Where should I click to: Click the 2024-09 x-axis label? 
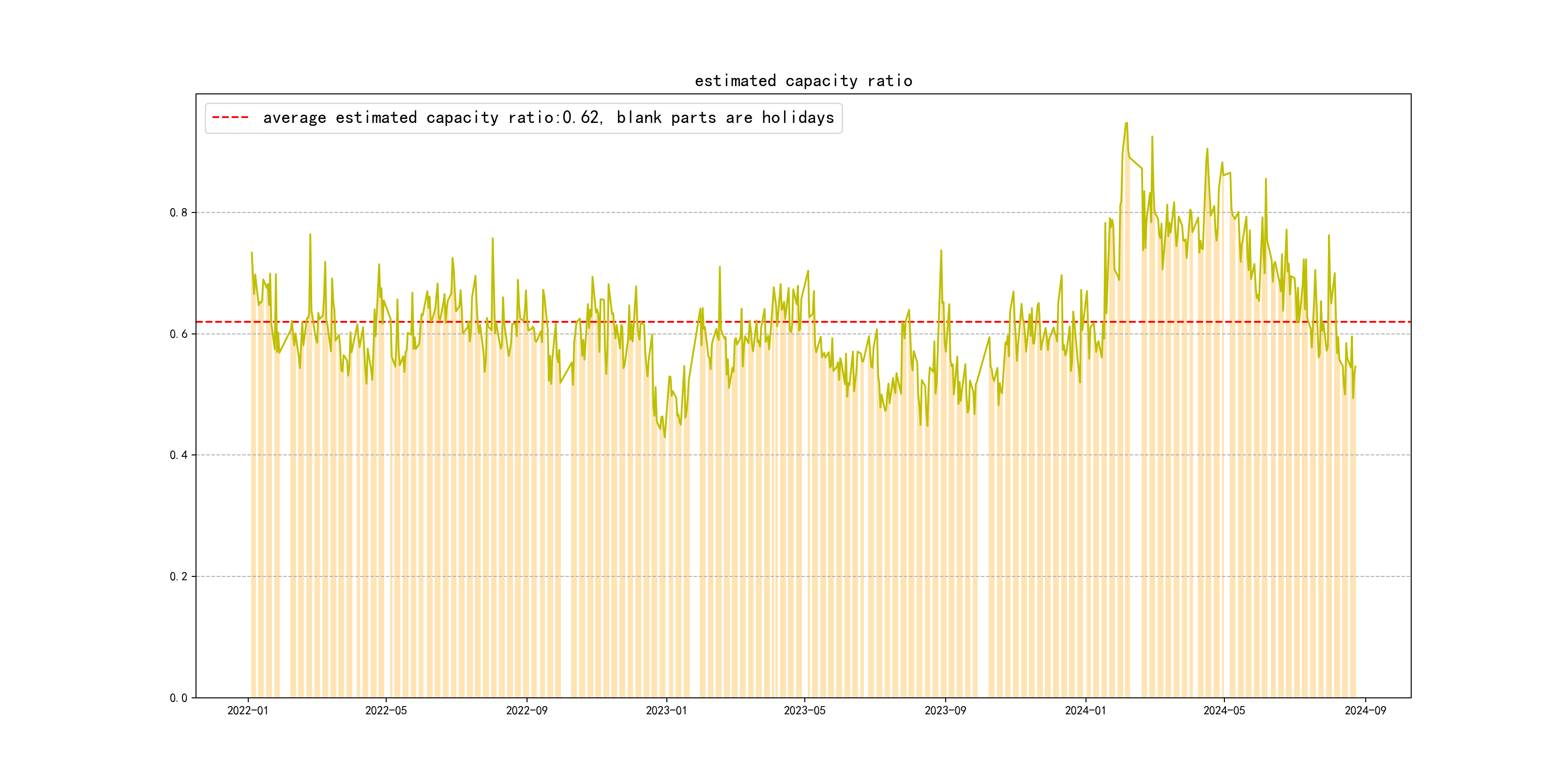click(x=1365, y=710)
